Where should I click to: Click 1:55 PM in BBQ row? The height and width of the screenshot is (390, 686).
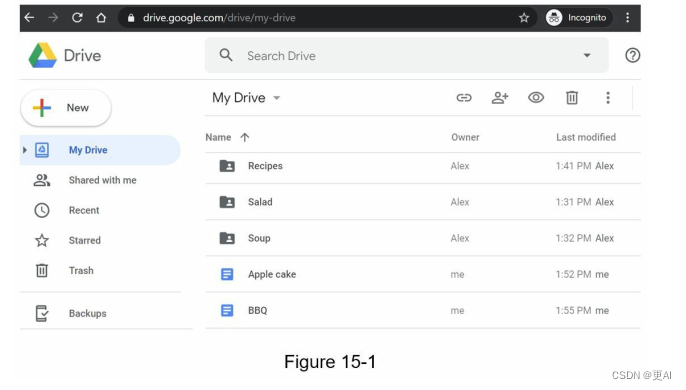573,310
